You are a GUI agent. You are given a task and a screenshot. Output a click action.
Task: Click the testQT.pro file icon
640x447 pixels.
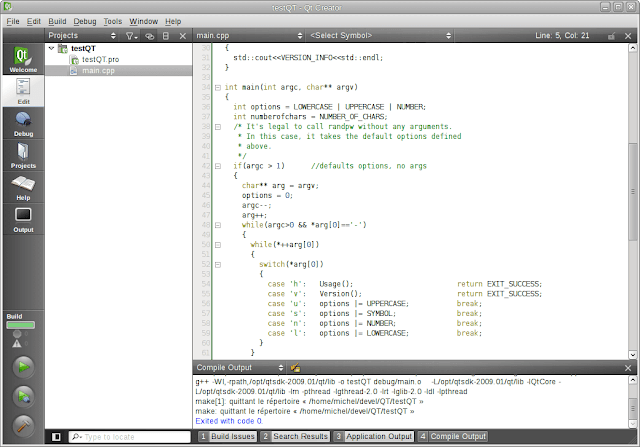click(x=74, y=60)
